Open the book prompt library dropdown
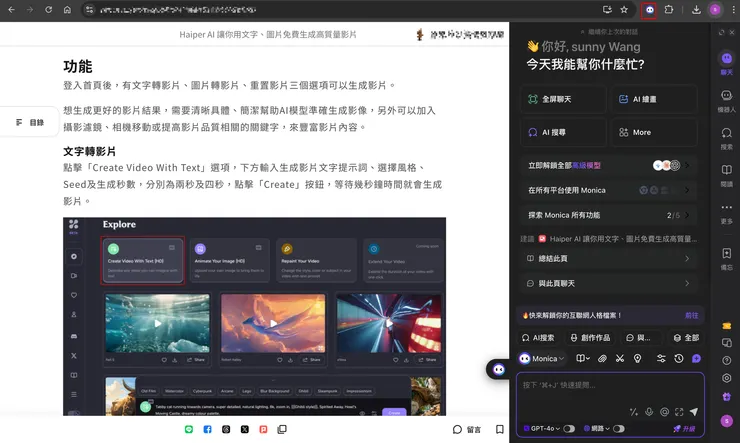 [x=583, y=359]
